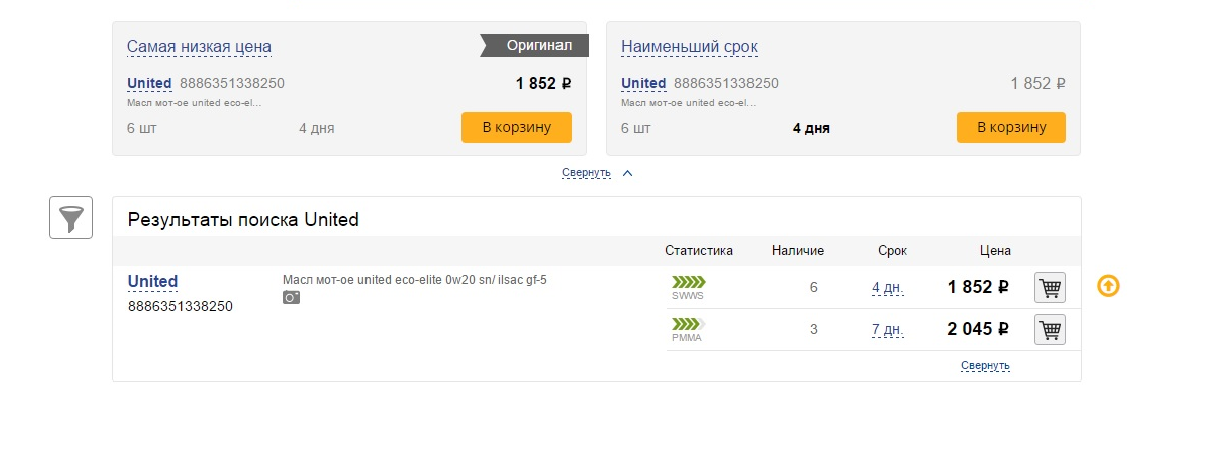Sort results by the Срок column header
Viewport: 1207px width, 460px height.
(892, 250)
